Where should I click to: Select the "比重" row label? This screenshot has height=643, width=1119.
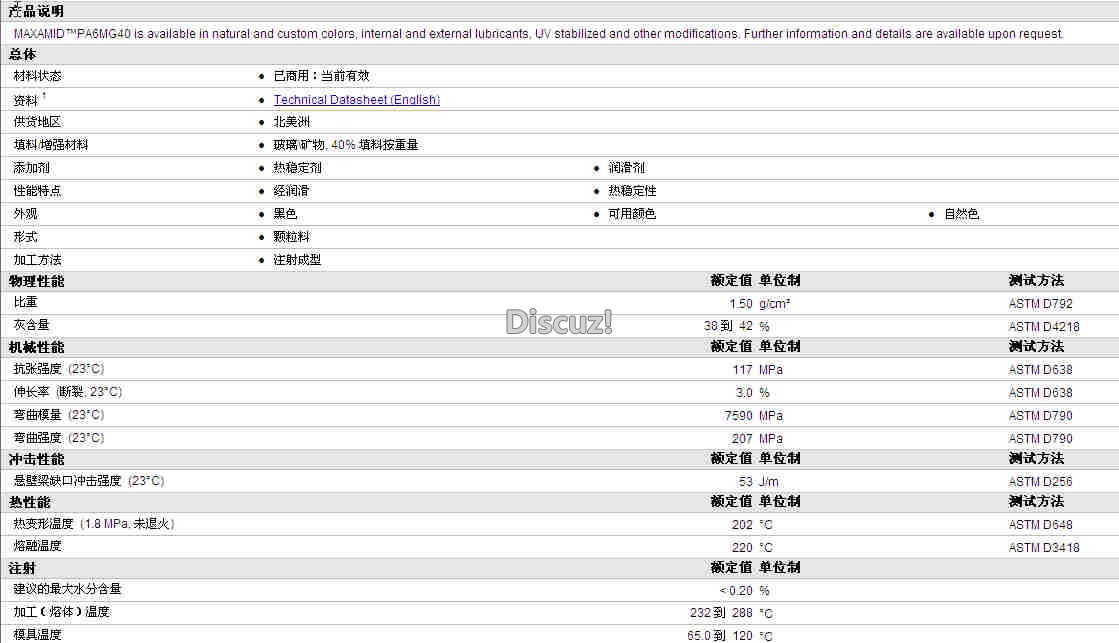point(25,303)
